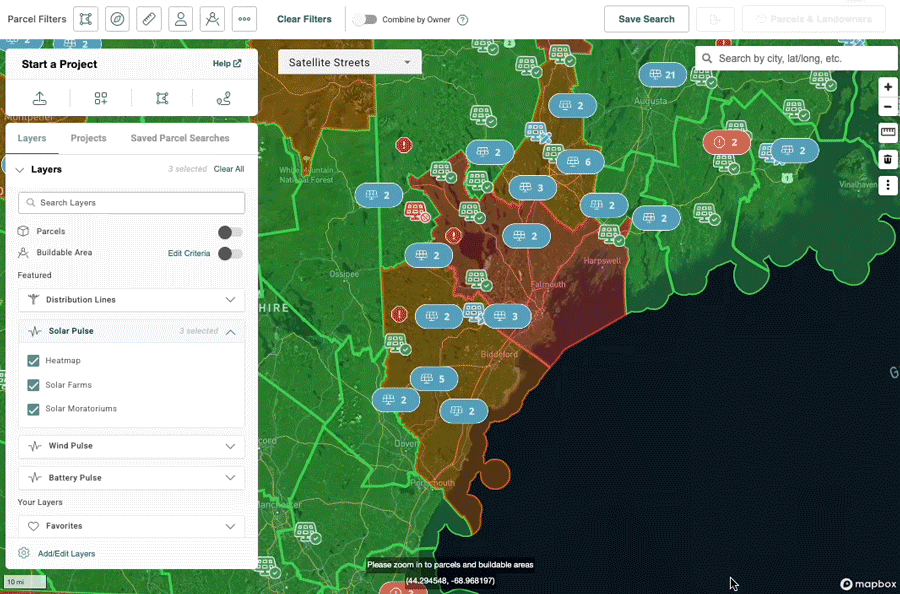The image size is (900, 594).
Task: Click the Edit Criteria link
Action: pos(189,253)
